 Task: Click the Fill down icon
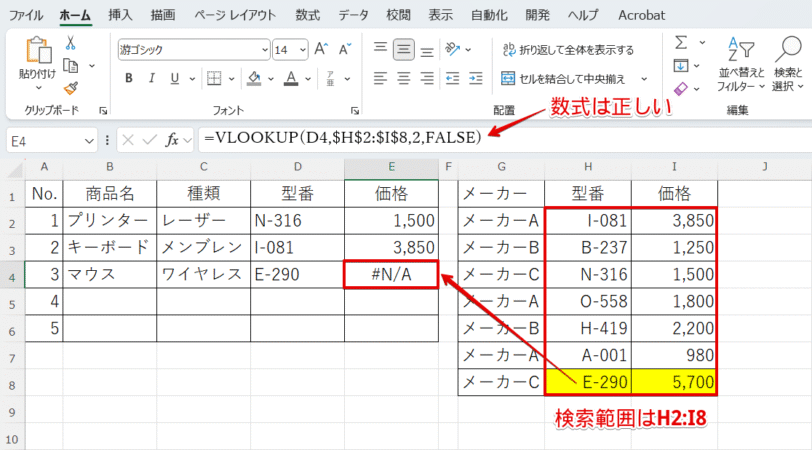click(x=681, y=66)
